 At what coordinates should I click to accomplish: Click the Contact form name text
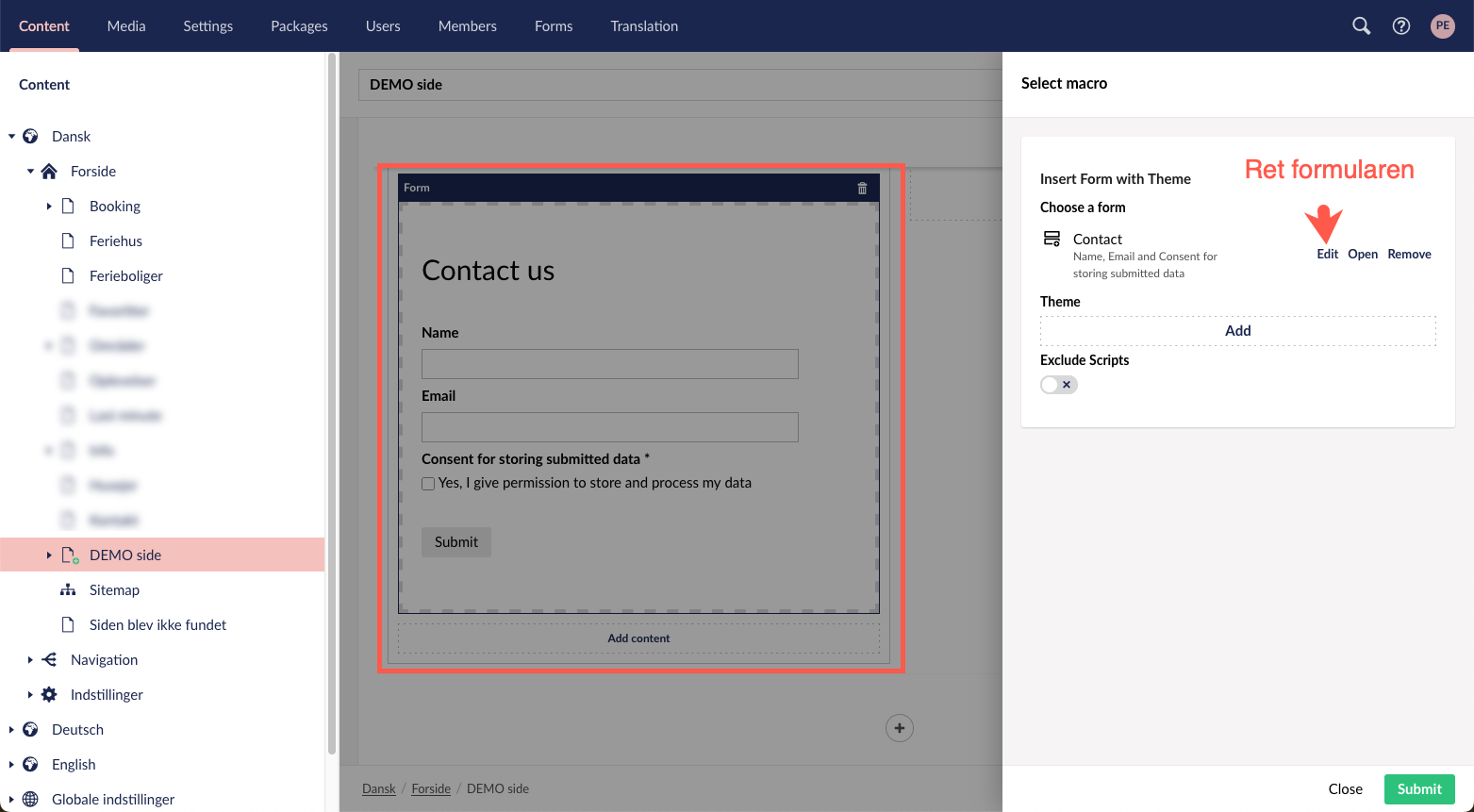tap(1098, 239)
